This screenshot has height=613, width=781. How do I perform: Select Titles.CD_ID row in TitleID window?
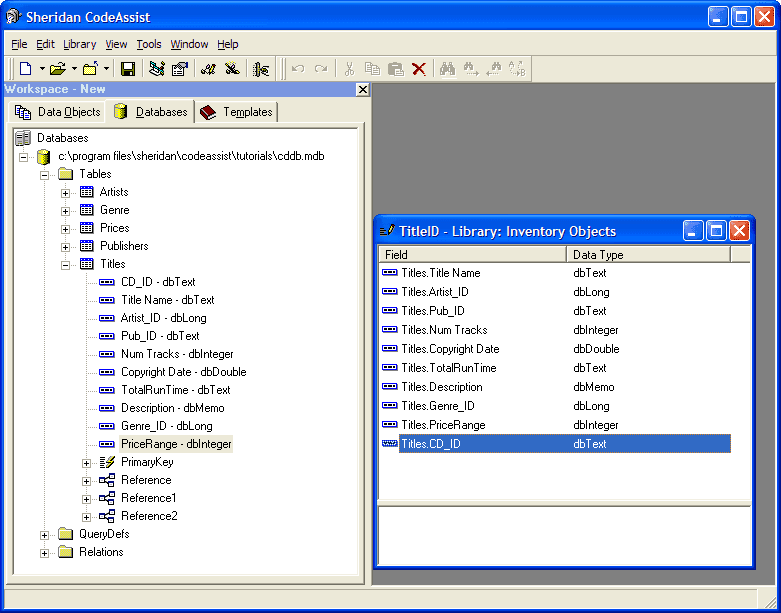click(555, 444)
